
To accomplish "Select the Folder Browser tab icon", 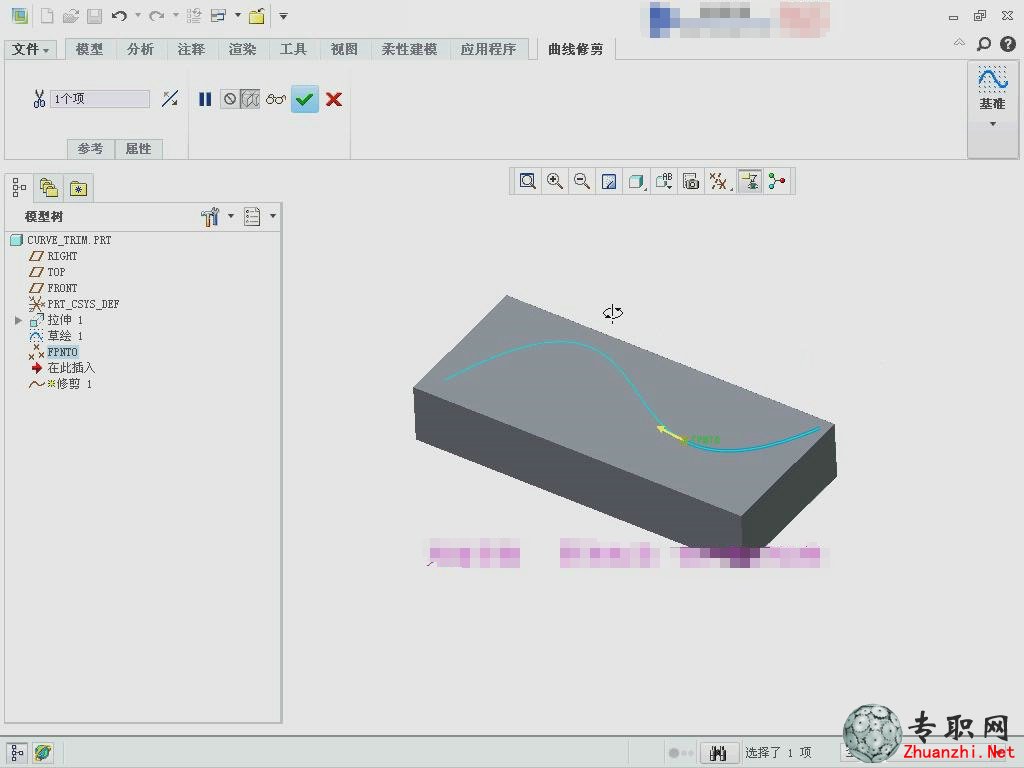I will [49, 188].
